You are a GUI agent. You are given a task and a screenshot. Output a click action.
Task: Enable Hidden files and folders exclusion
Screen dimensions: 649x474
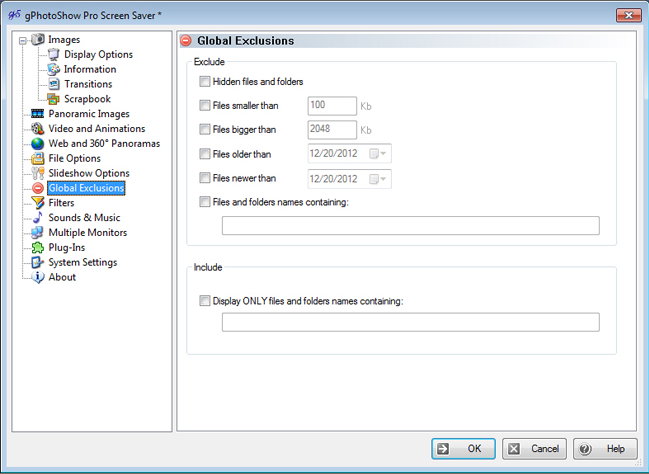point(205,82)
